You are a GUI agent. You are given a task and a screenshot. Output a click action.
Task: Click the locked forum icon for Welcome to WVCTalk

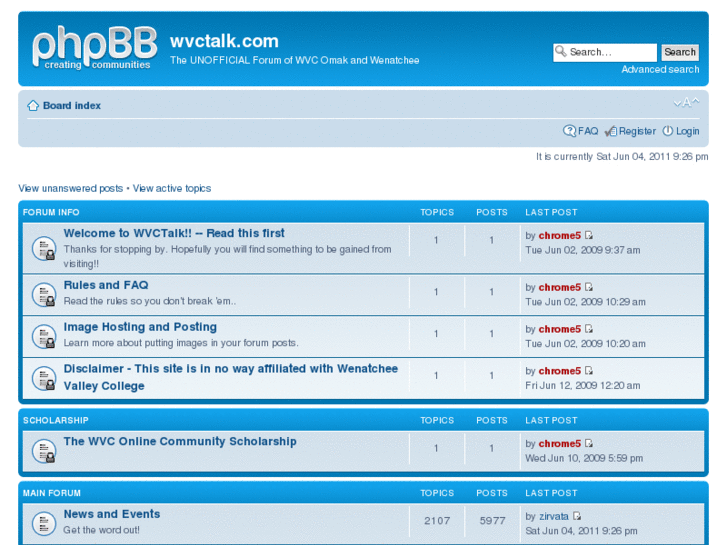44,249
